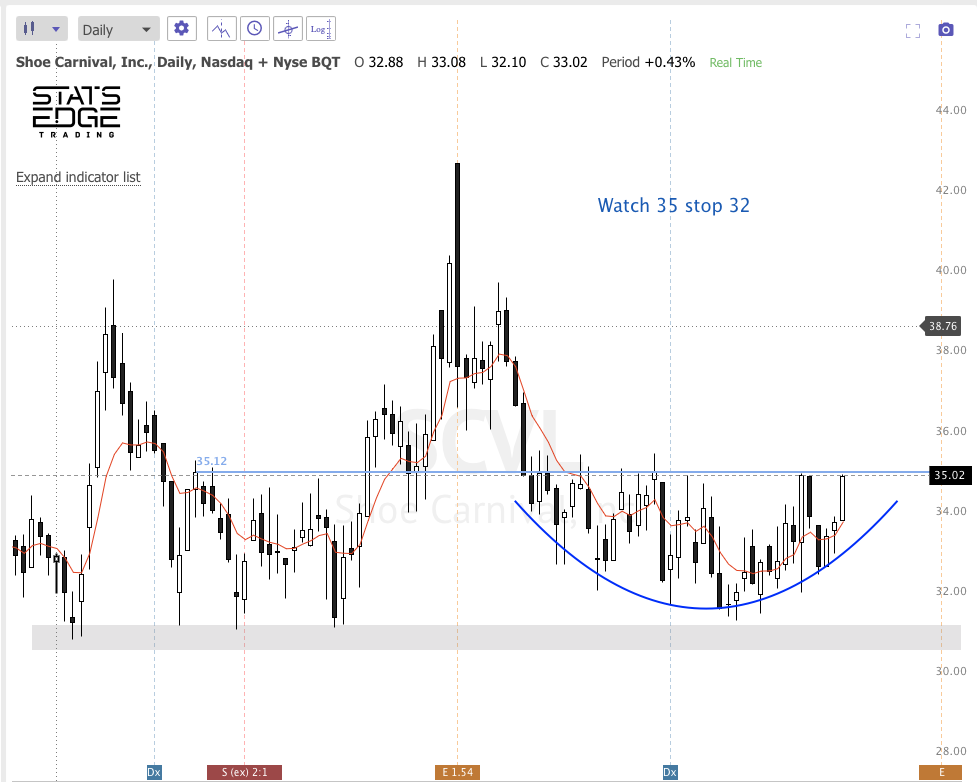Image resolution: width=977 pixels, height=782 pixels.
Task: Open the chart style dropdown arrow
Action: 56,28
